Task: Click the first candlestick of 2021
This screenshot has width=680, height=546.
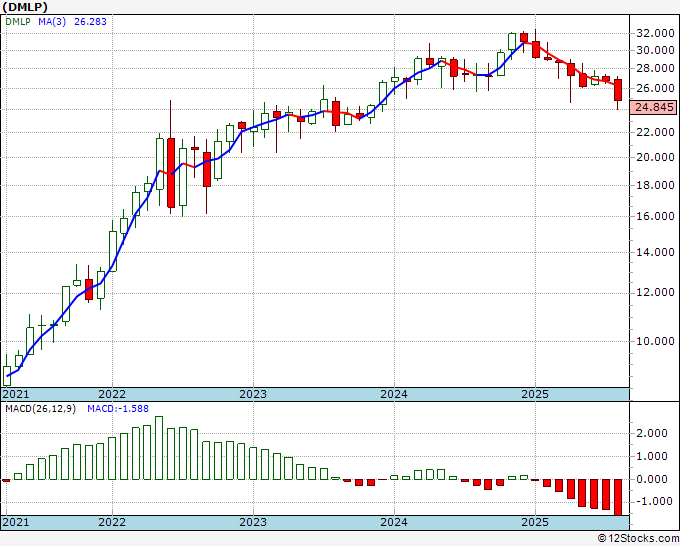Action: tap(7, 376)
